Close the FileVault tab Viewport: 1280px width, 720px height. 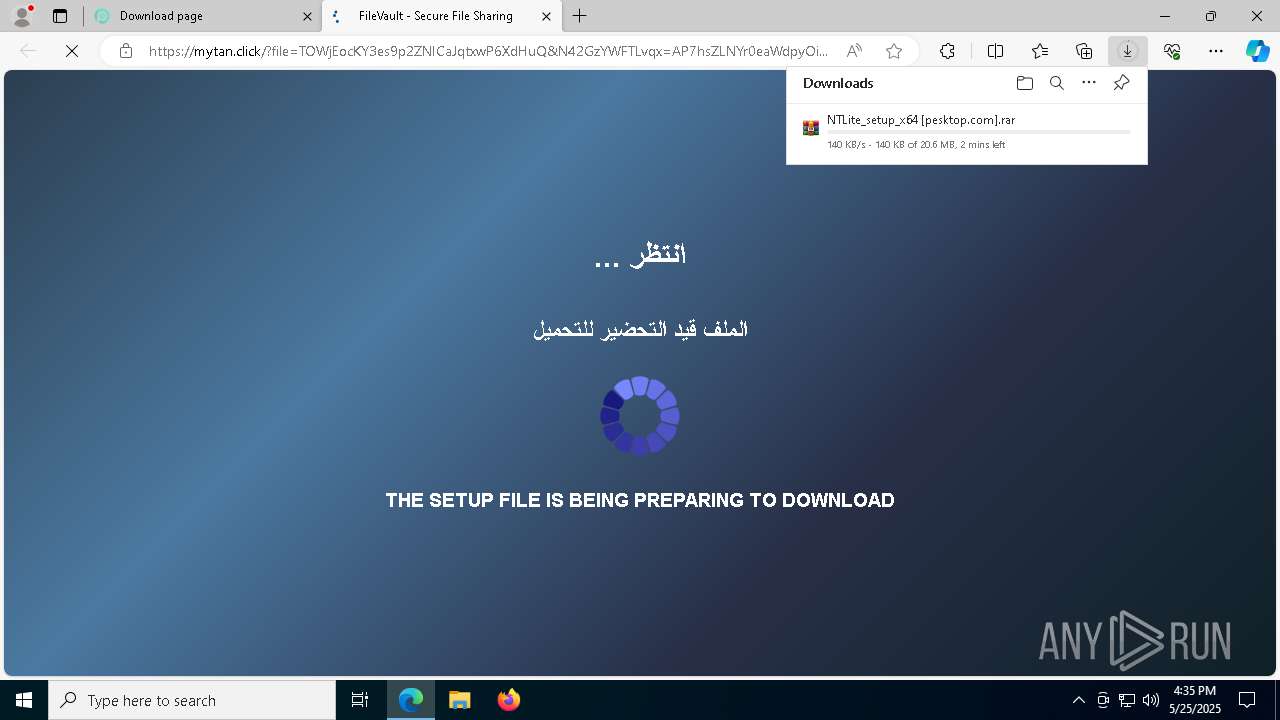pos(546,16)
